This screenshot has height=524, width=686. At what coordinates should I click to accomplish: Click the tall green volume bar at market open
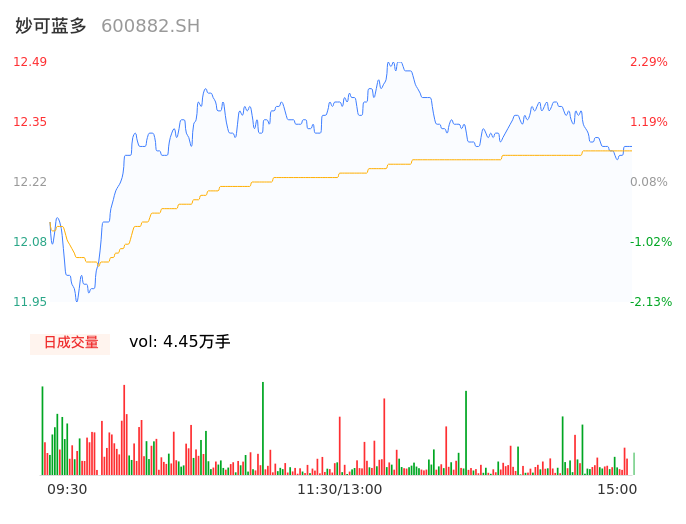(42, 430)
